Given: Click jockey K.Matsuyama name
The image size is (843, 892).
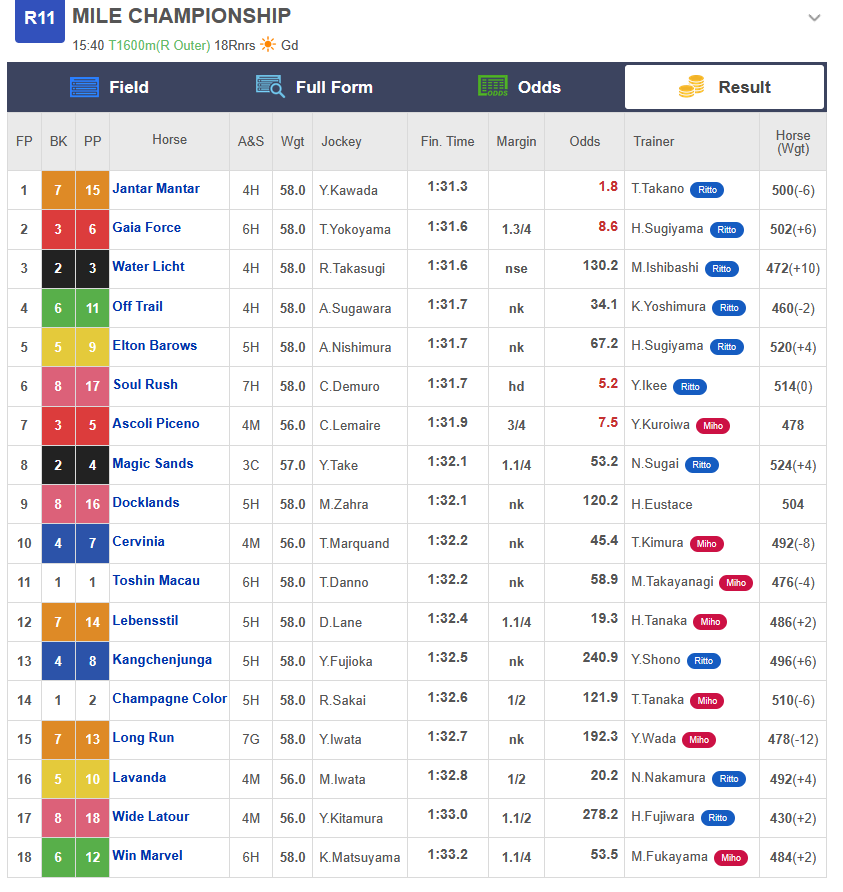Looking at the screenshot, I should (x=359, y=858).
